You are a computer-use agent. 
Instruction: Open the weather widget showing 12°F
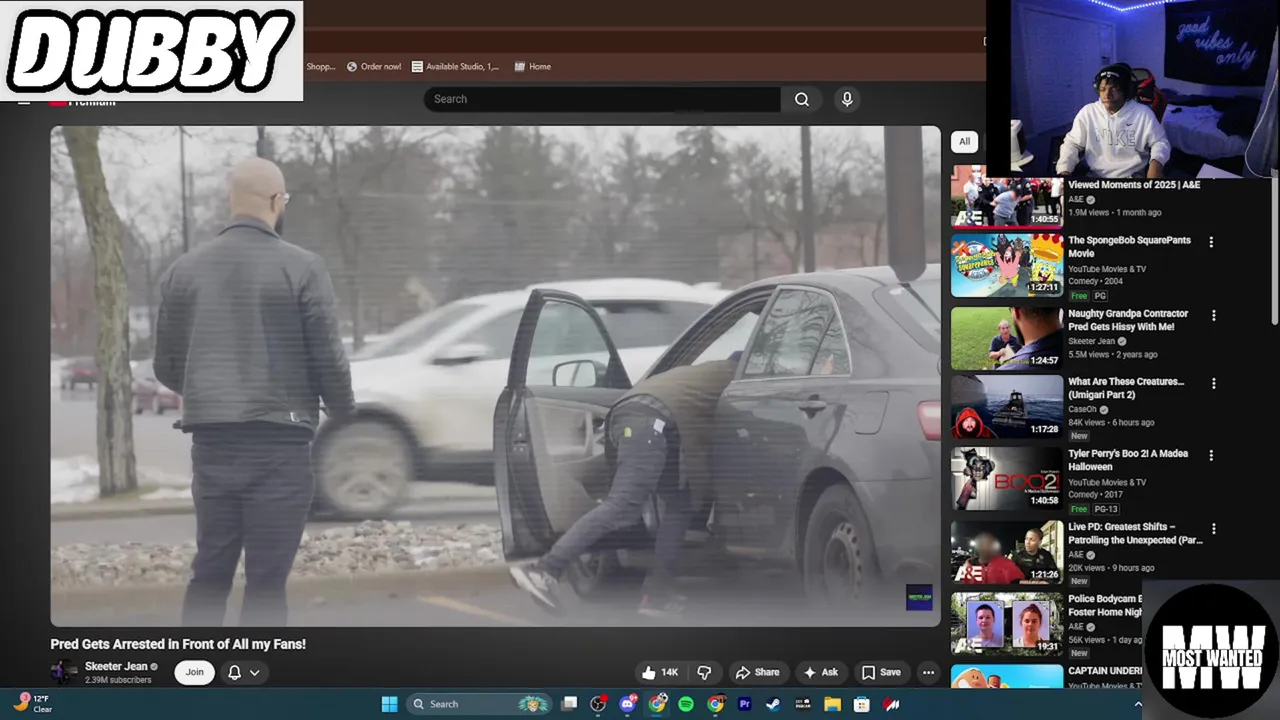33,704
